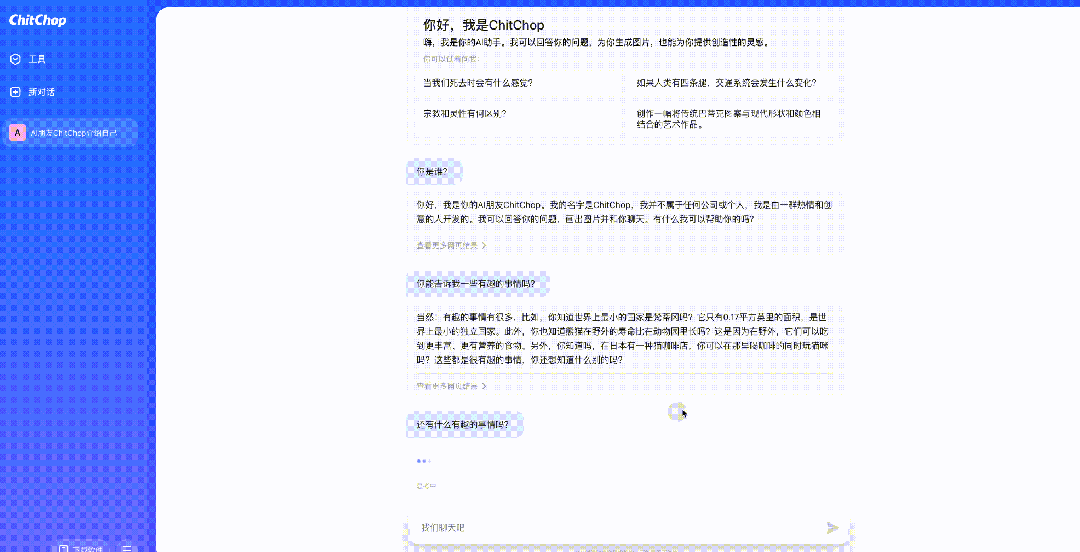The image size is (1080, 552).
Task: Expand 查看更多网页结果 under the first answer
Action: point(451,244)
